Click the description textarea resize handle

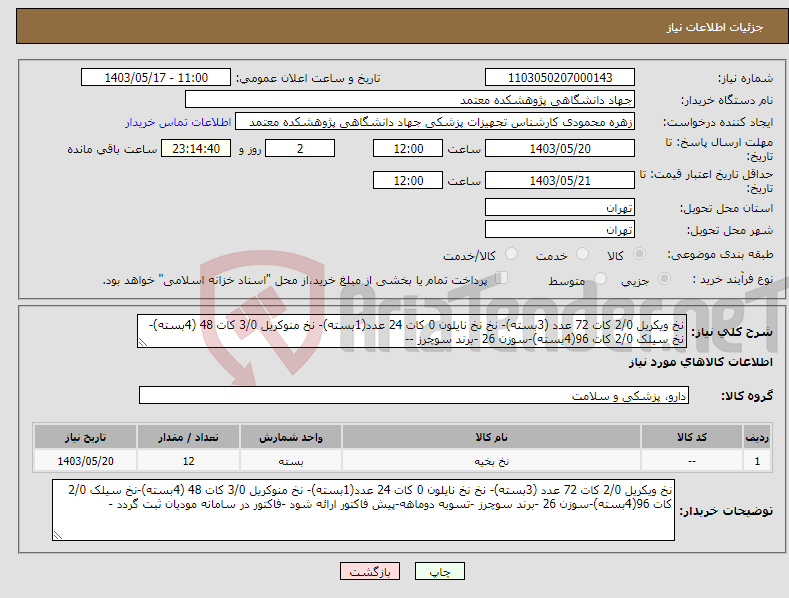pyautogui.click(x=142, y=343)
